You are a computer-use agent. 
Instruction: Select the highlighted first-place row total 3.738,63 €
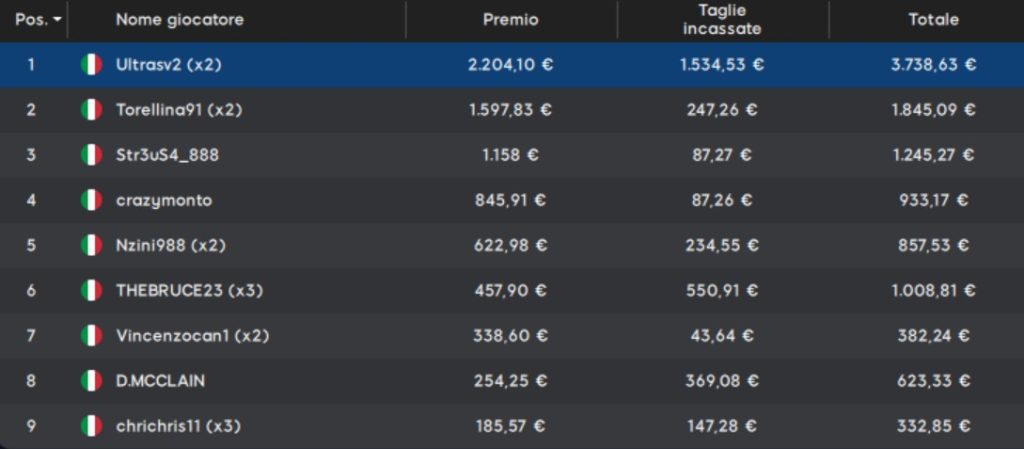click(x=933, y=65)
